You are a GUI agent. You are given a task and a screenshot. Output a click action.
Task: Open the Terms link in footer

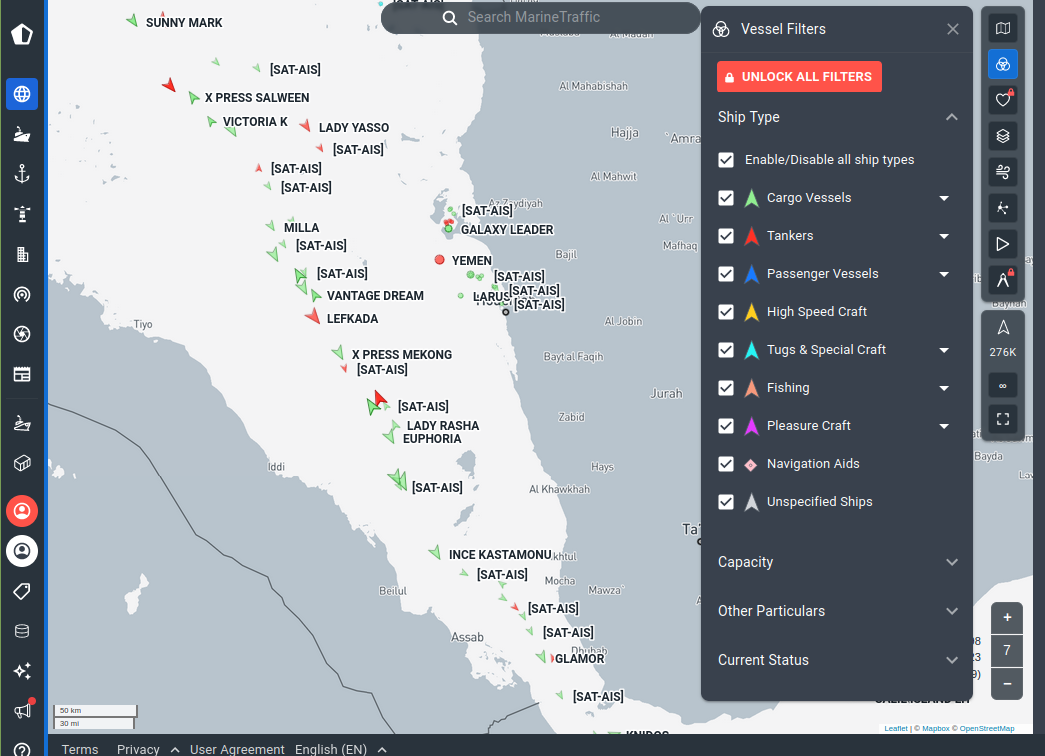[x=80, y=749]
